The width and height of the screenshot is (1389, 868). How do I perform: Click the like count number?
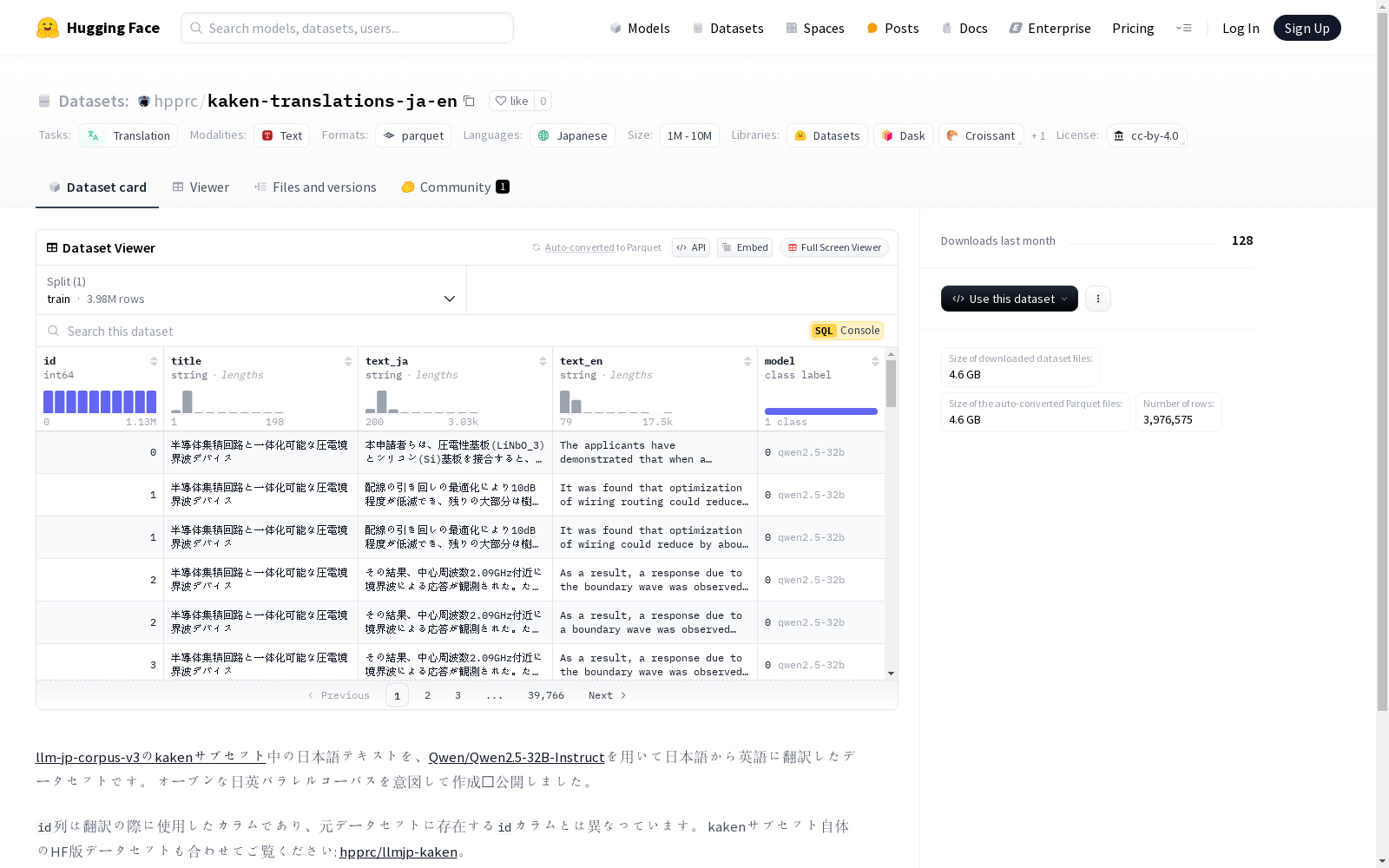[543, 101]
